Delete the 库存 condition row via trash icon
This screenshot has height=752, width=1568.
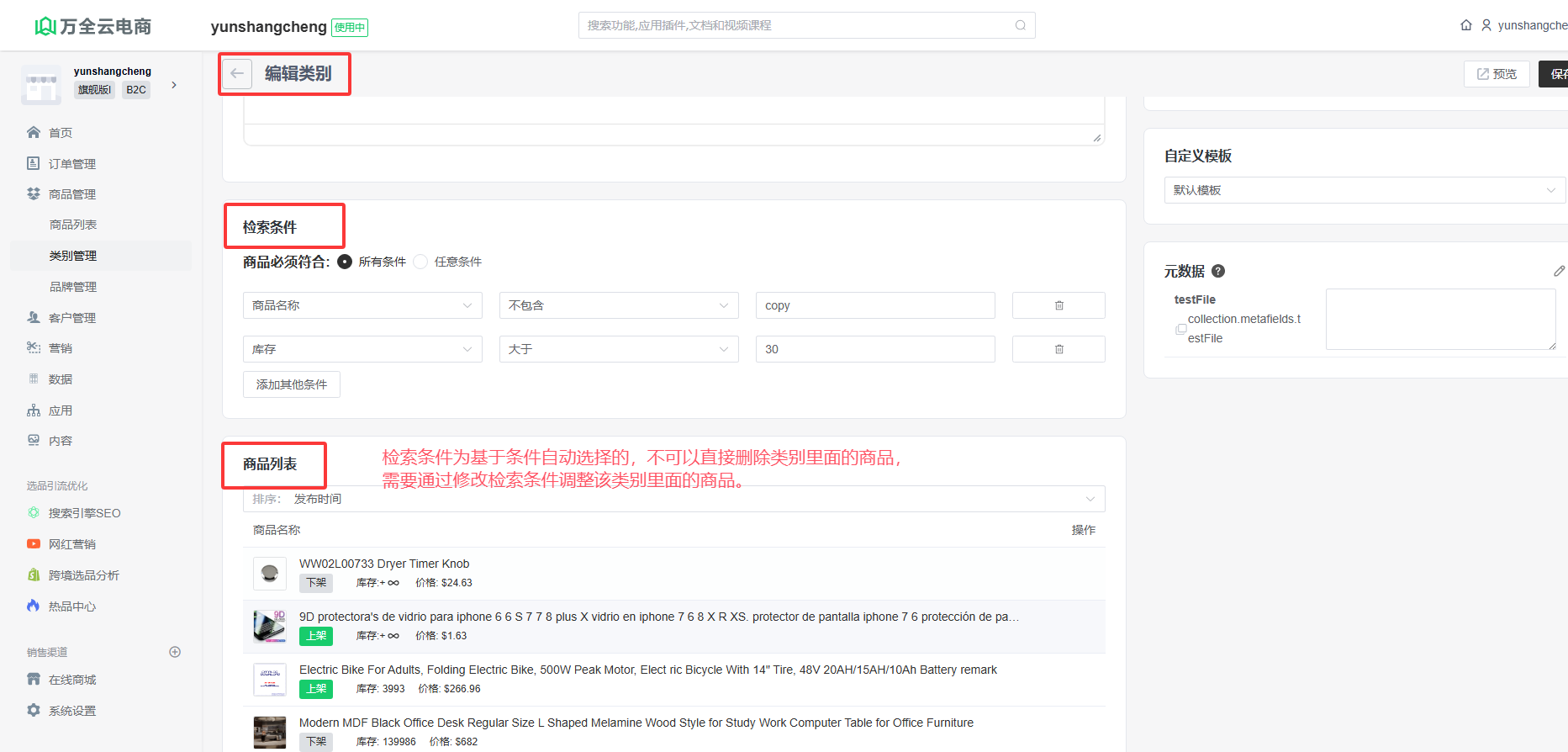coord(1059,349)
